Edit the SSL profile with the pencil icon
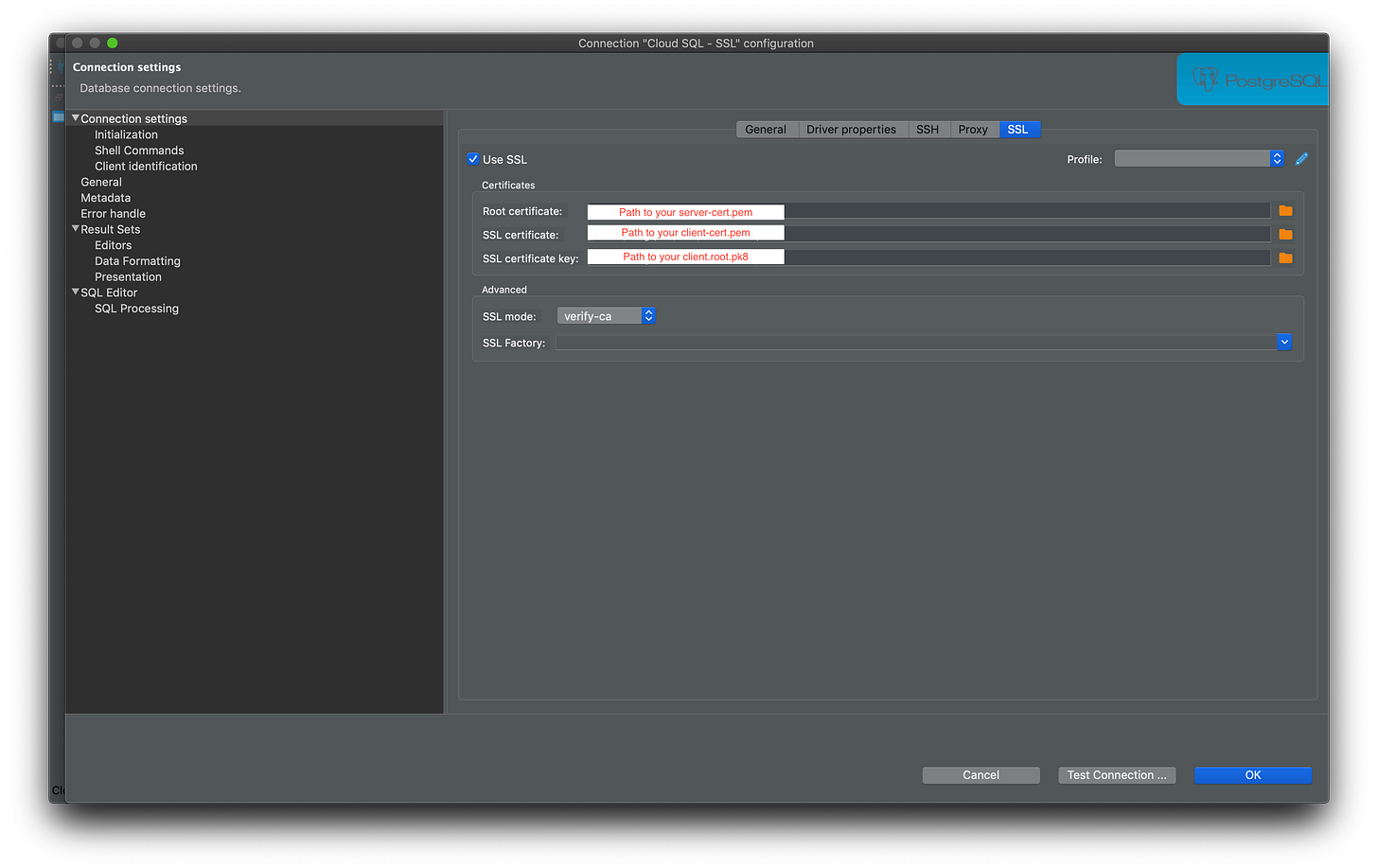The width and height of the screenshot is (1378, 868). [x=1301, y=158]
